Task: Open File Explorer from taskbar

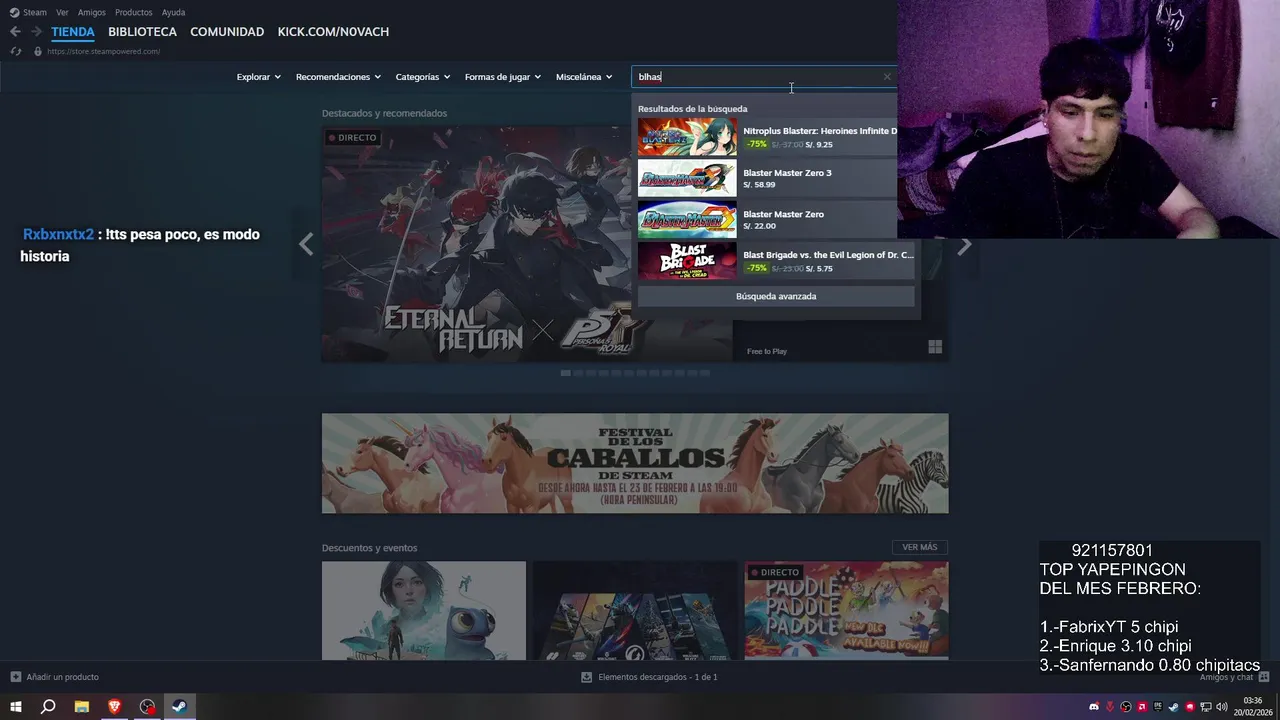Action: (82, 707)
